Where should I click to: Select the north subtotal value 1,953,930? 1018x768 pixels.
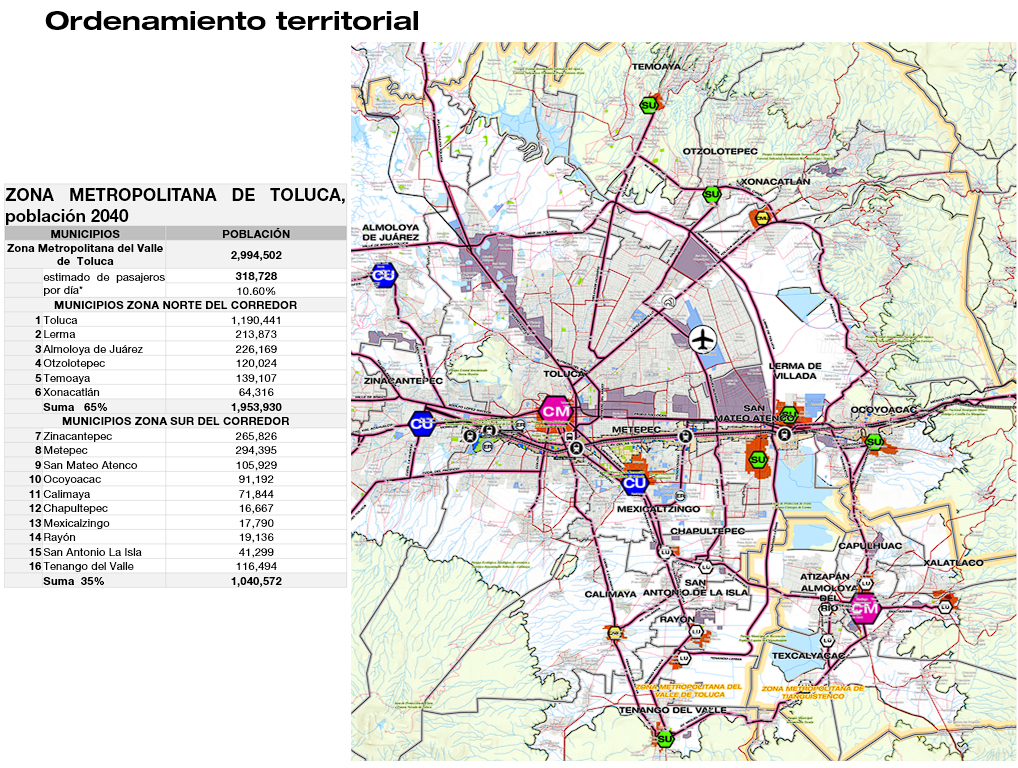click(x=256, y=407)
